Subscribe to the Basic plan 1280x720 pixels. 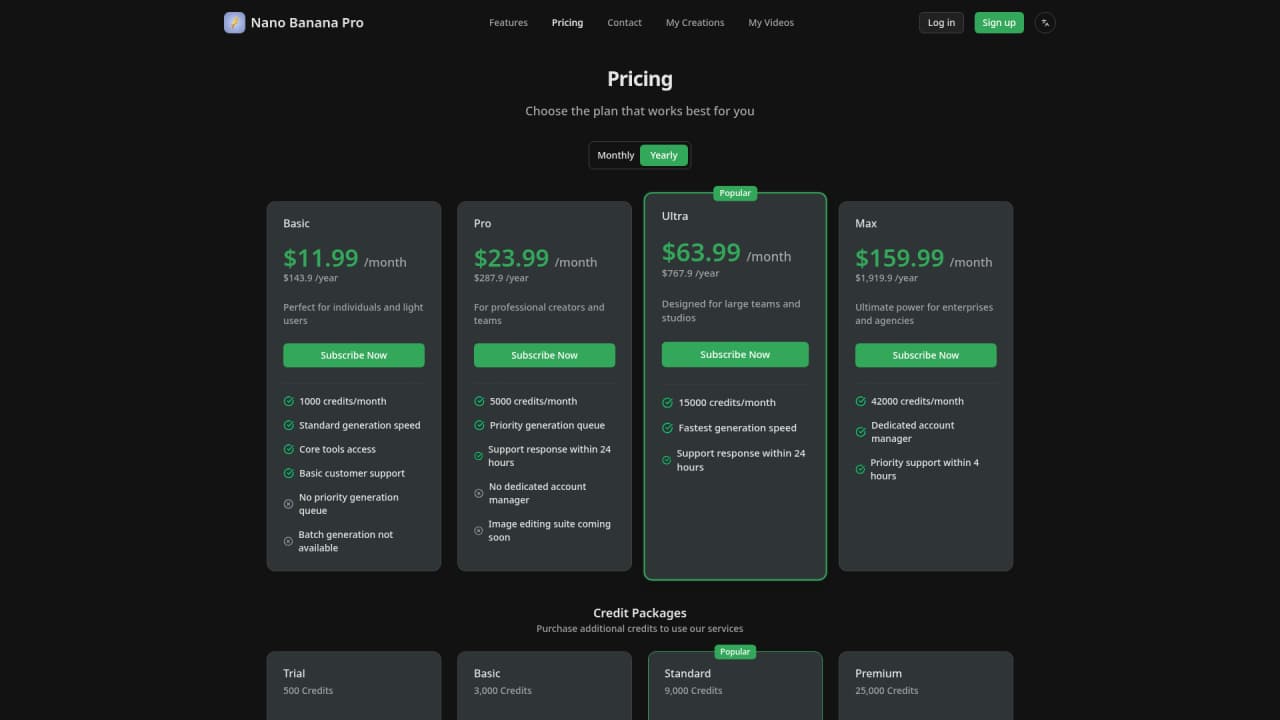354,355
